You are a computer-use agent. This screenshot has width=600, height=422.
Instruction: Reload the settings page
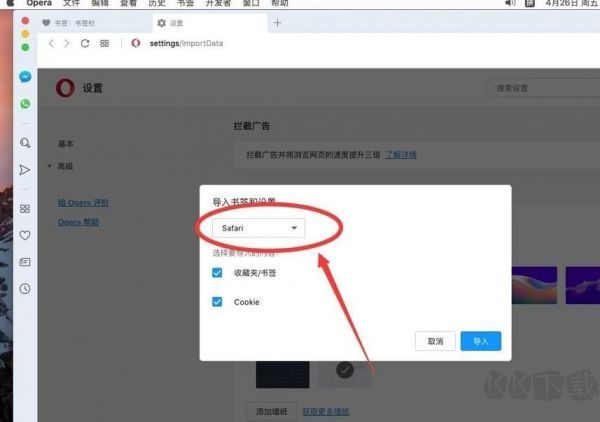click(85, 43)
